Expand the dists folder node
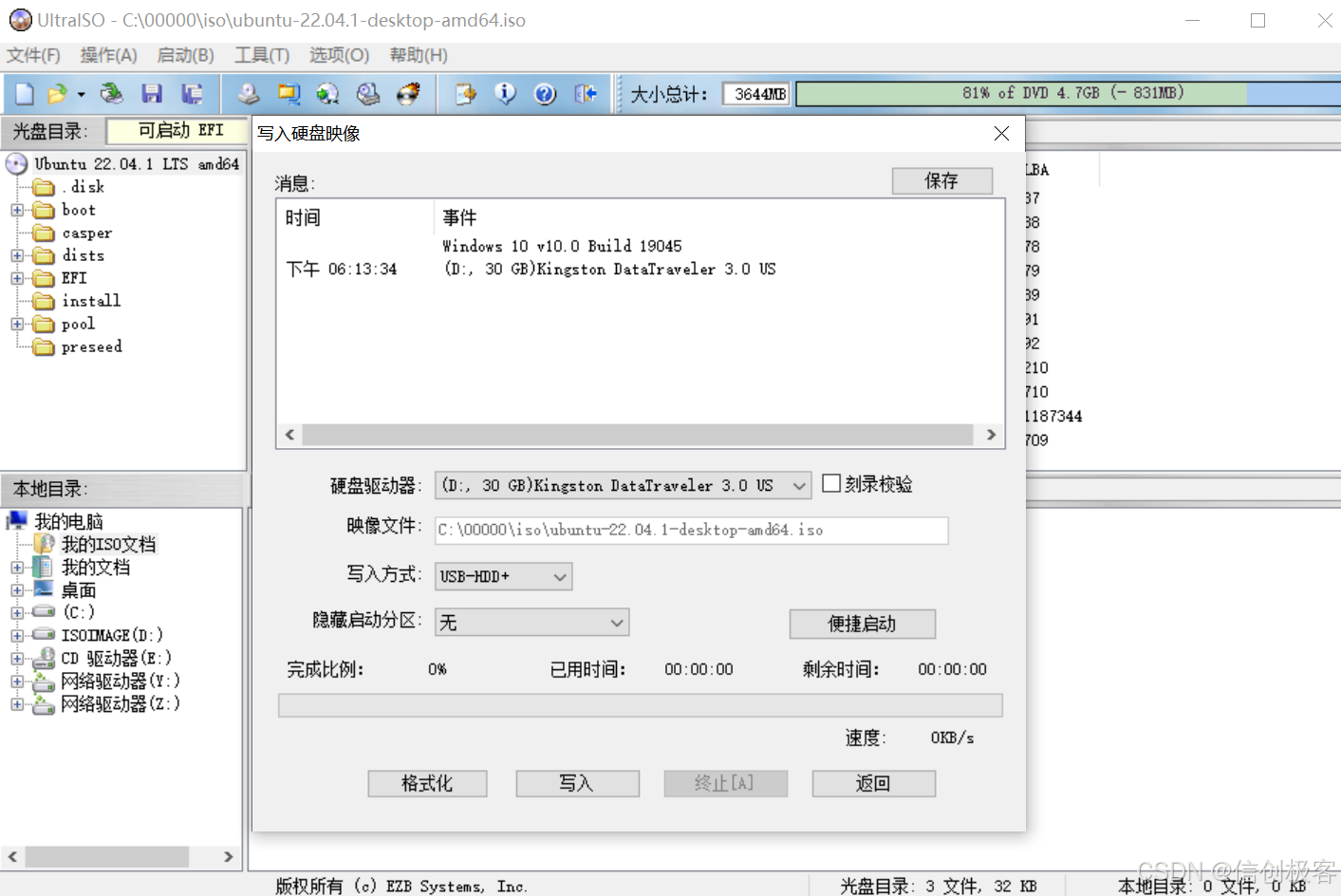 pos(17,255)
